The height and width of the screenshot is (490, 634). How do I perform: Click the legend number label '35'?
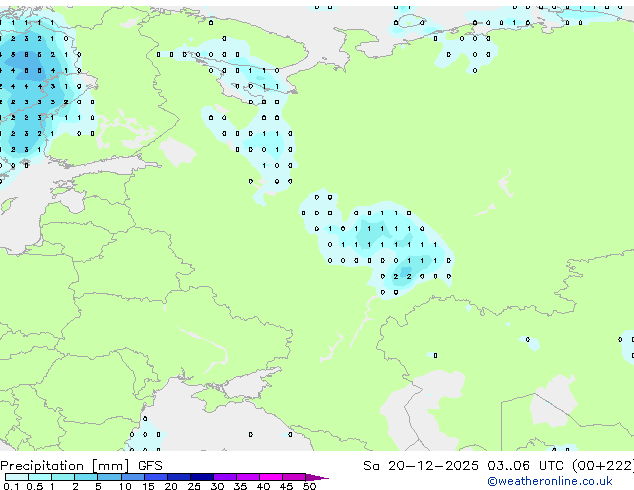[x=240, y=486]
